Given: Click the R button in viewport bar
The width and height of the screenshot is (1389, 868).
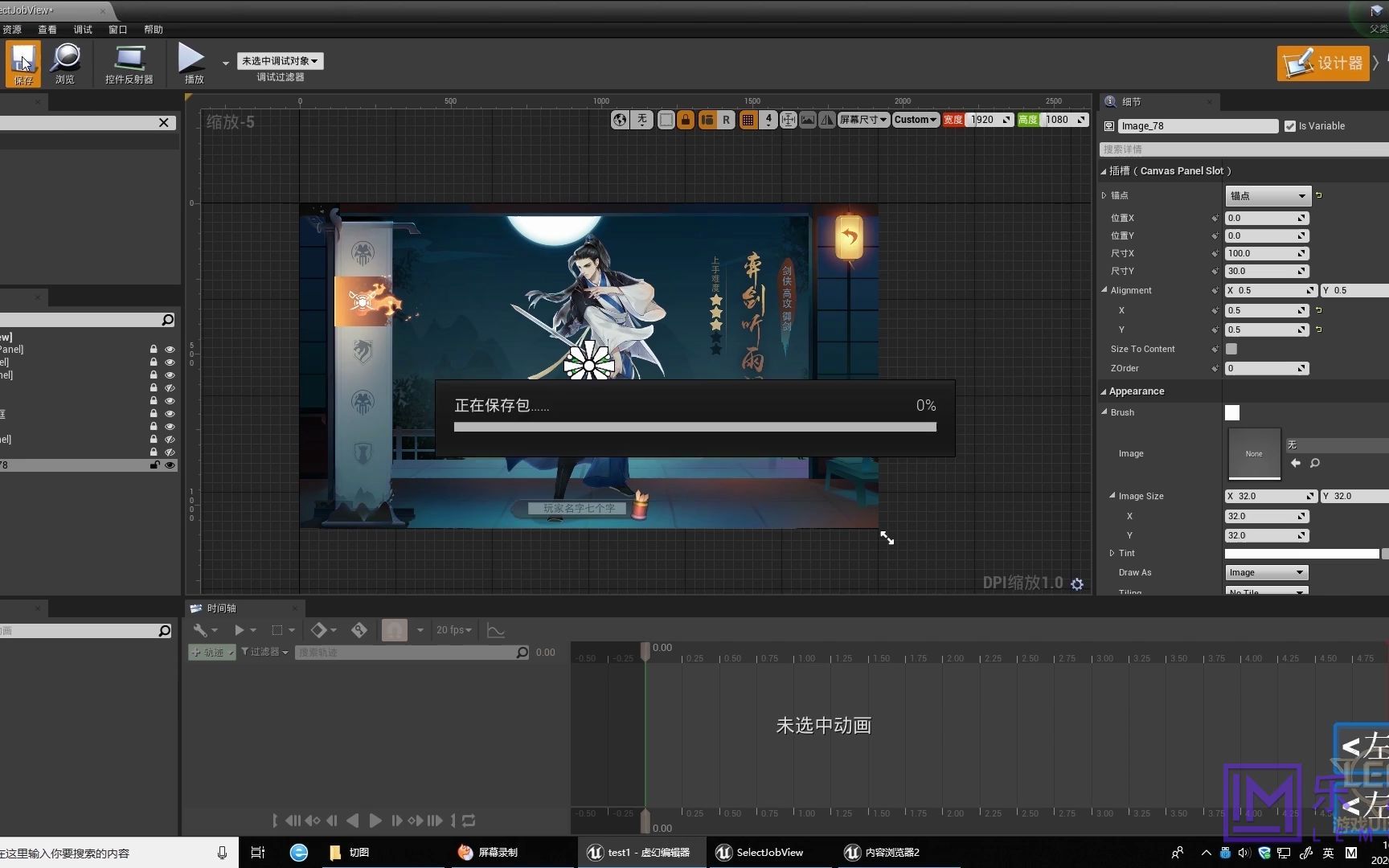Looking at the screenshot, I should tap(727, 120).
